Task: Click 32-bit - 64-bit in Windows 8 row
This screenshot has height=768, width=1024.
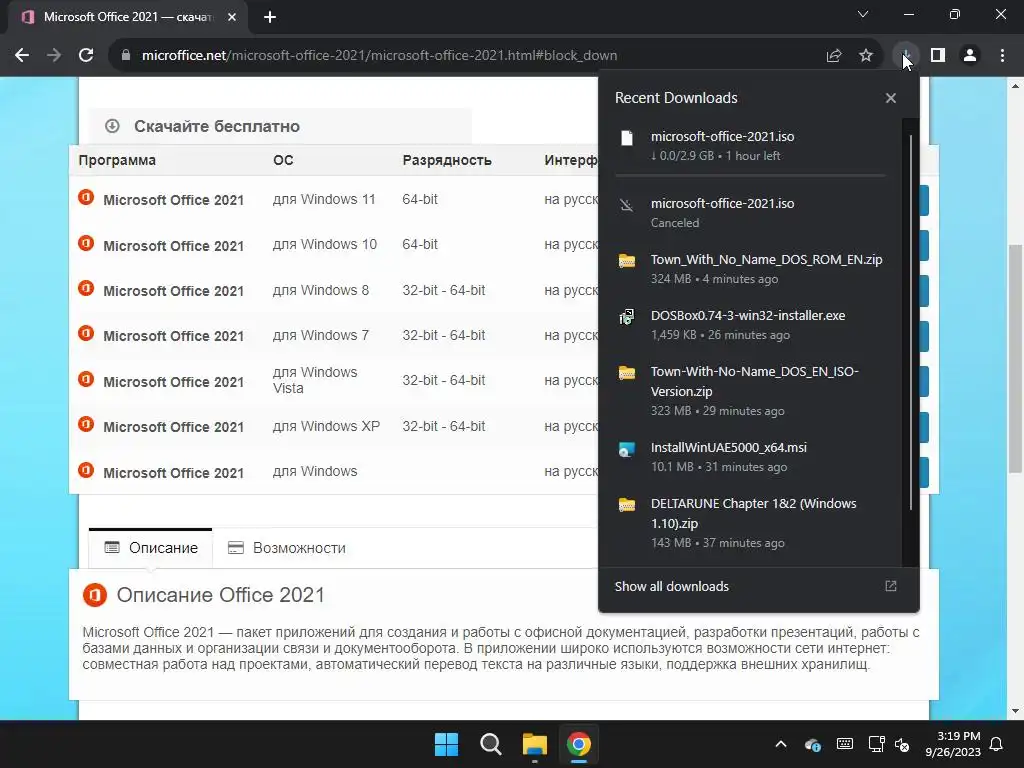Action: point(443,290)
